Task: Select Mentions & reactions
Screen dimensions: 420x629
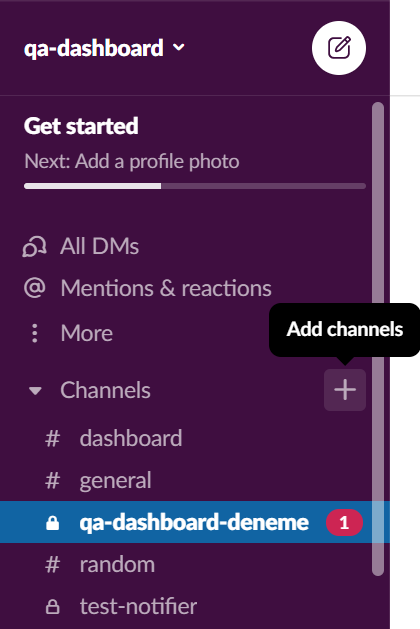Action: [166, 288]
